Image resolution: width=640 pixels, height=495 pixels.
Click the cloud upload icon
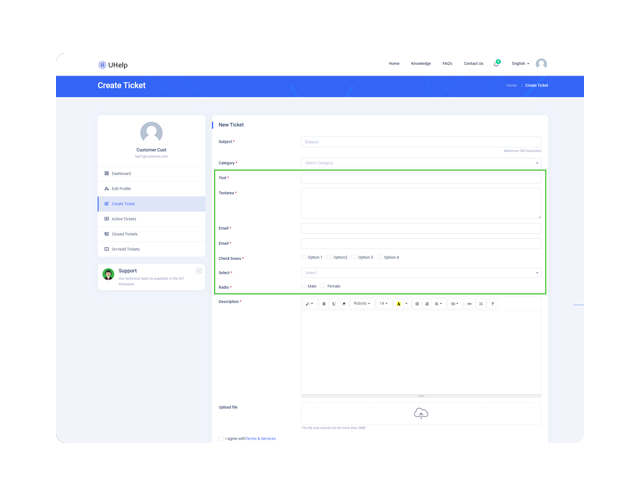pyautogui.click(x=421, y=413)
